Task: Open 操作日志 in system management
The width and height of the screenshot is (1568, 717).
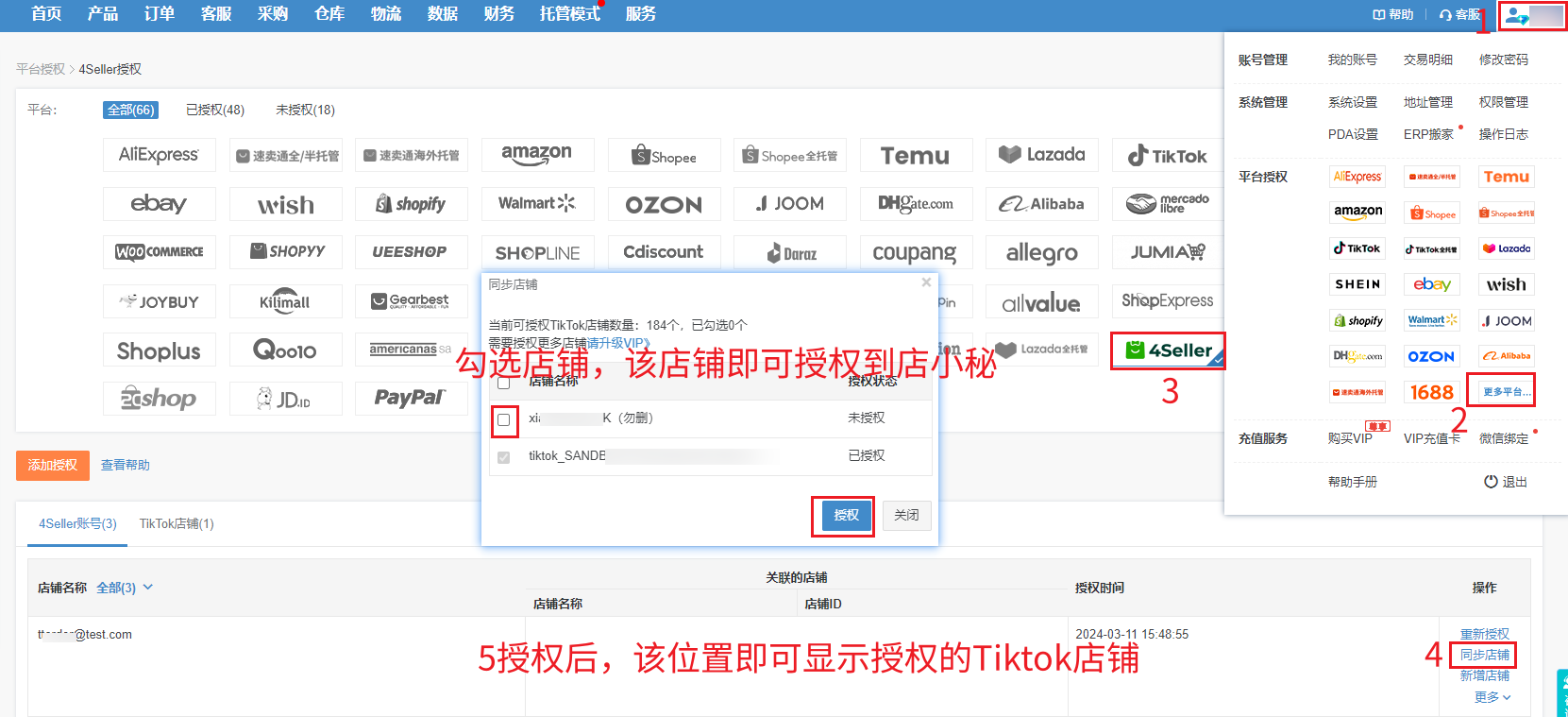Action: click(1504, 134)
